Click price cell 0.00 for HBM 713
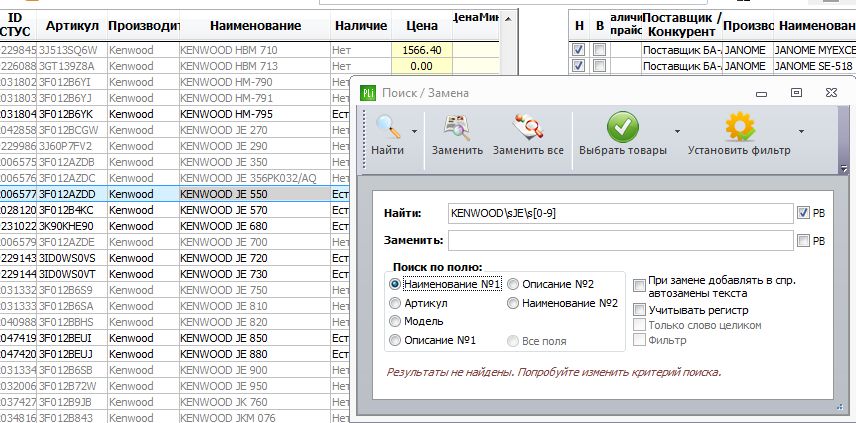 click(x=422, y=66)
